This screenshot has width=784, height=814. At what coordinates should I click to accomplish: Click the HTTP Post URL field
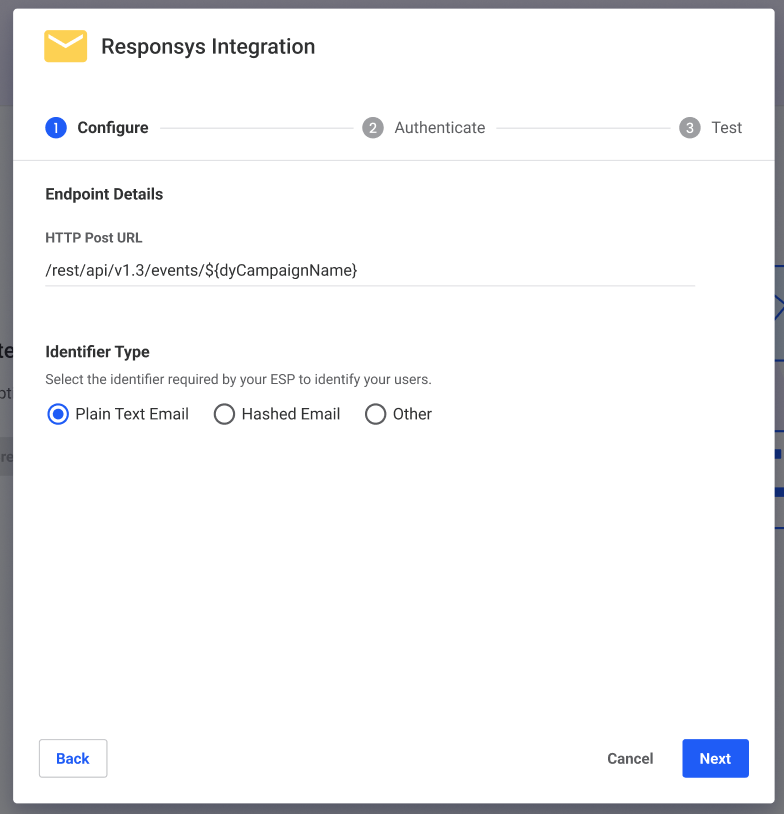pos(370,270)
